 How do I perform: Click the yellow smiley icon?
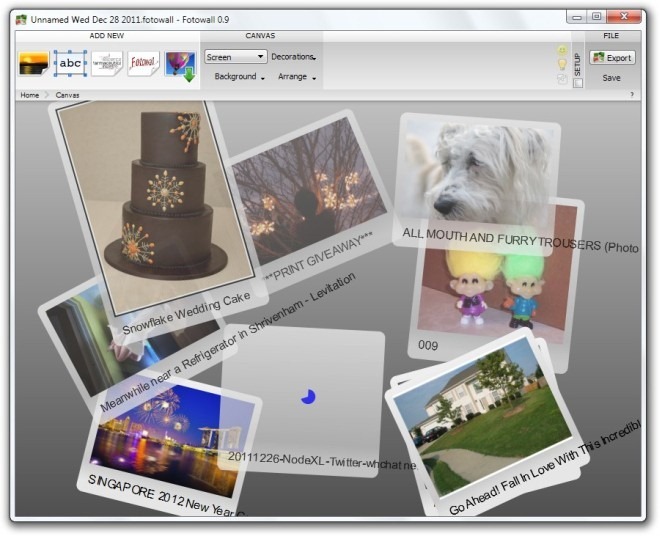click(562, 51)
